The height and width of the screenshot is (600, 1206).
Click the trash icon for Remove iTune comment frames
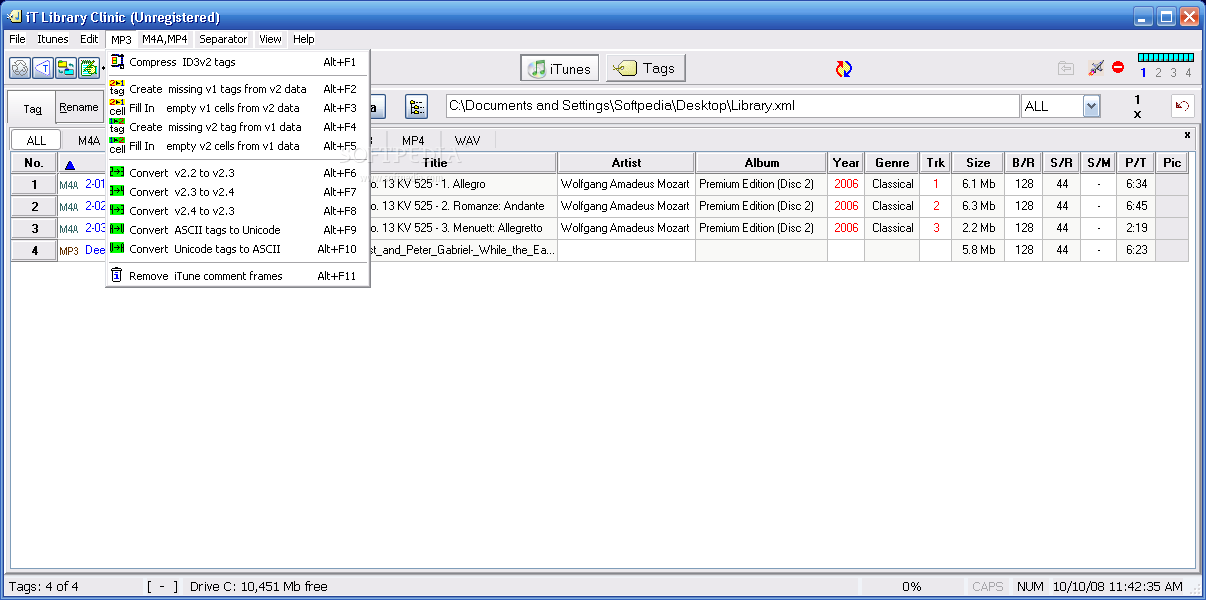[117, 276]
